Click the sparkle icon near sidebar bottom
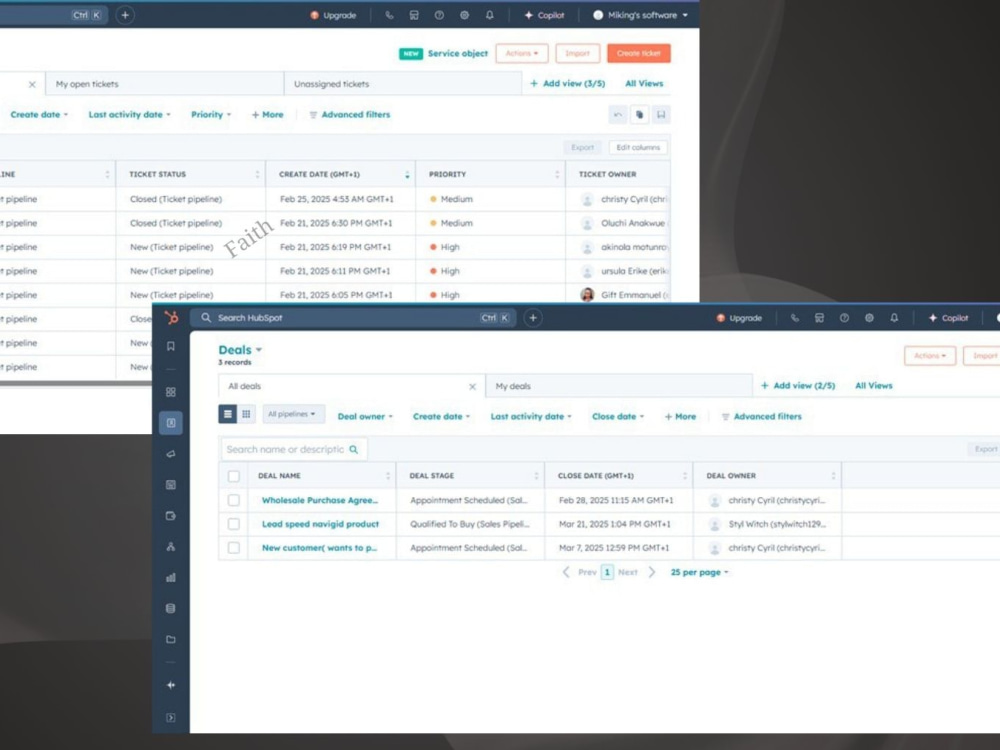 coord(171,685)
